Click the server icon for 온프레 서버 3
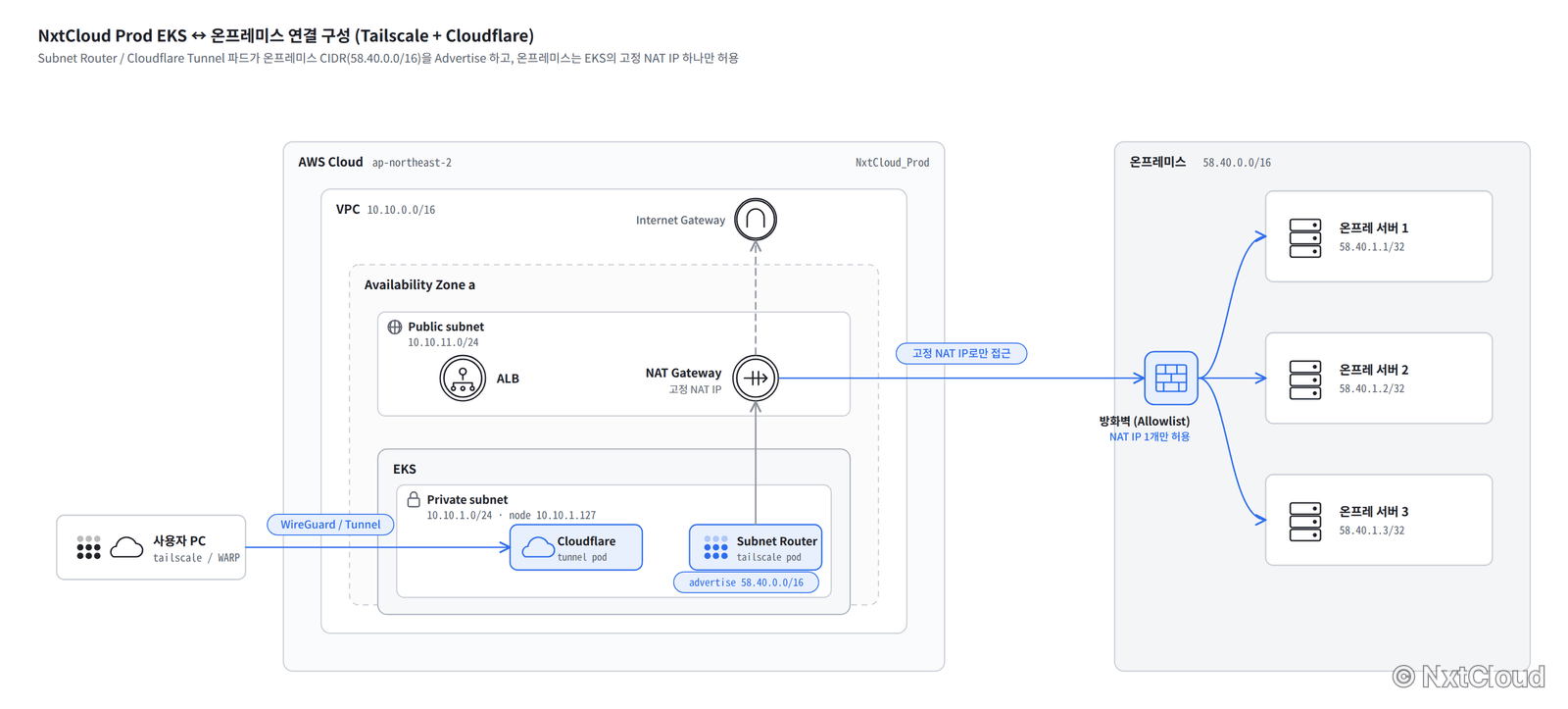The height and width of the screenshot is (709, 1568). (1305, 522)
